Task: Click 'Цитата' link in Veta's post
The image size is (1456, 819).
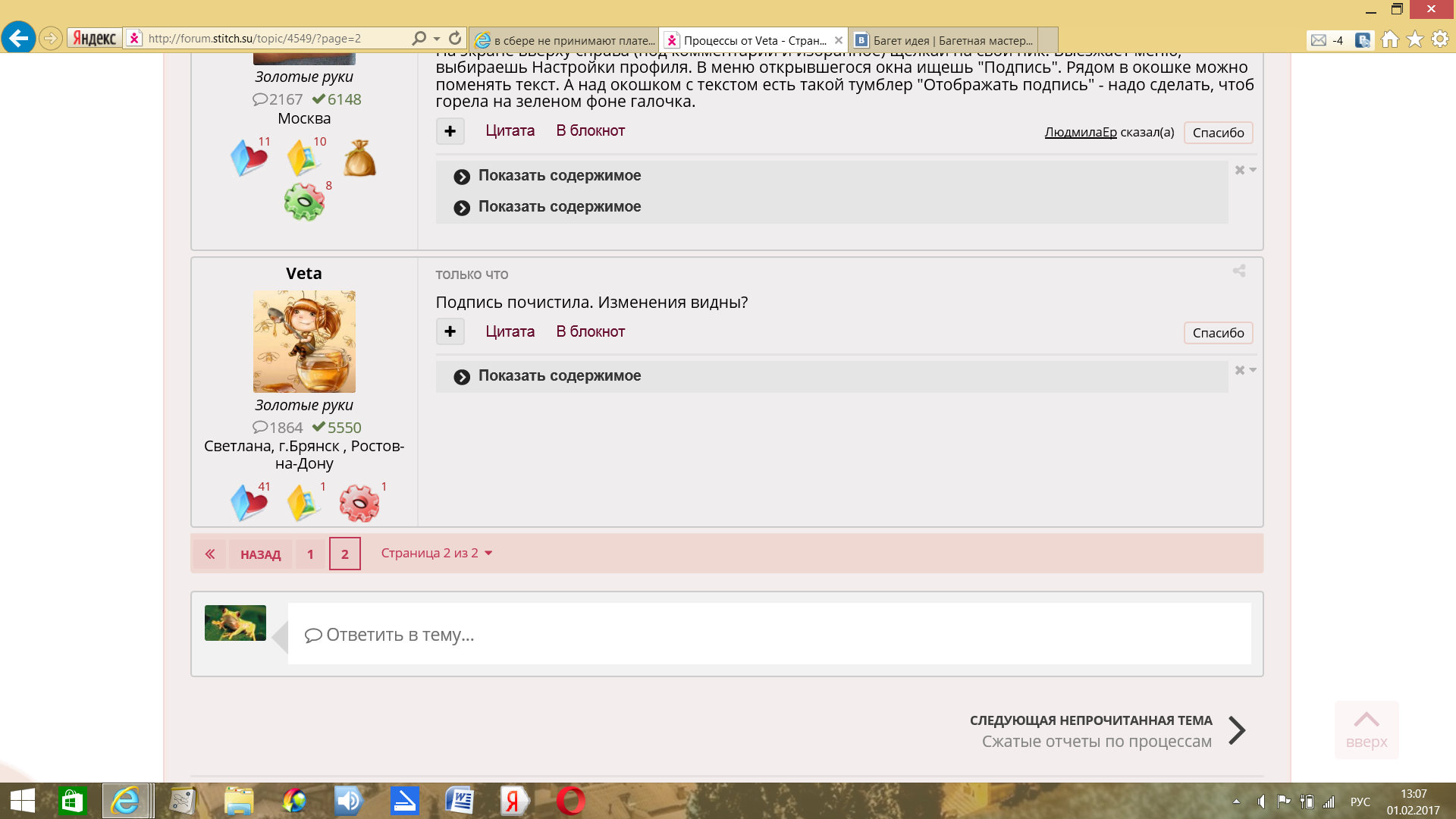Action: click(x=510, y=331)
